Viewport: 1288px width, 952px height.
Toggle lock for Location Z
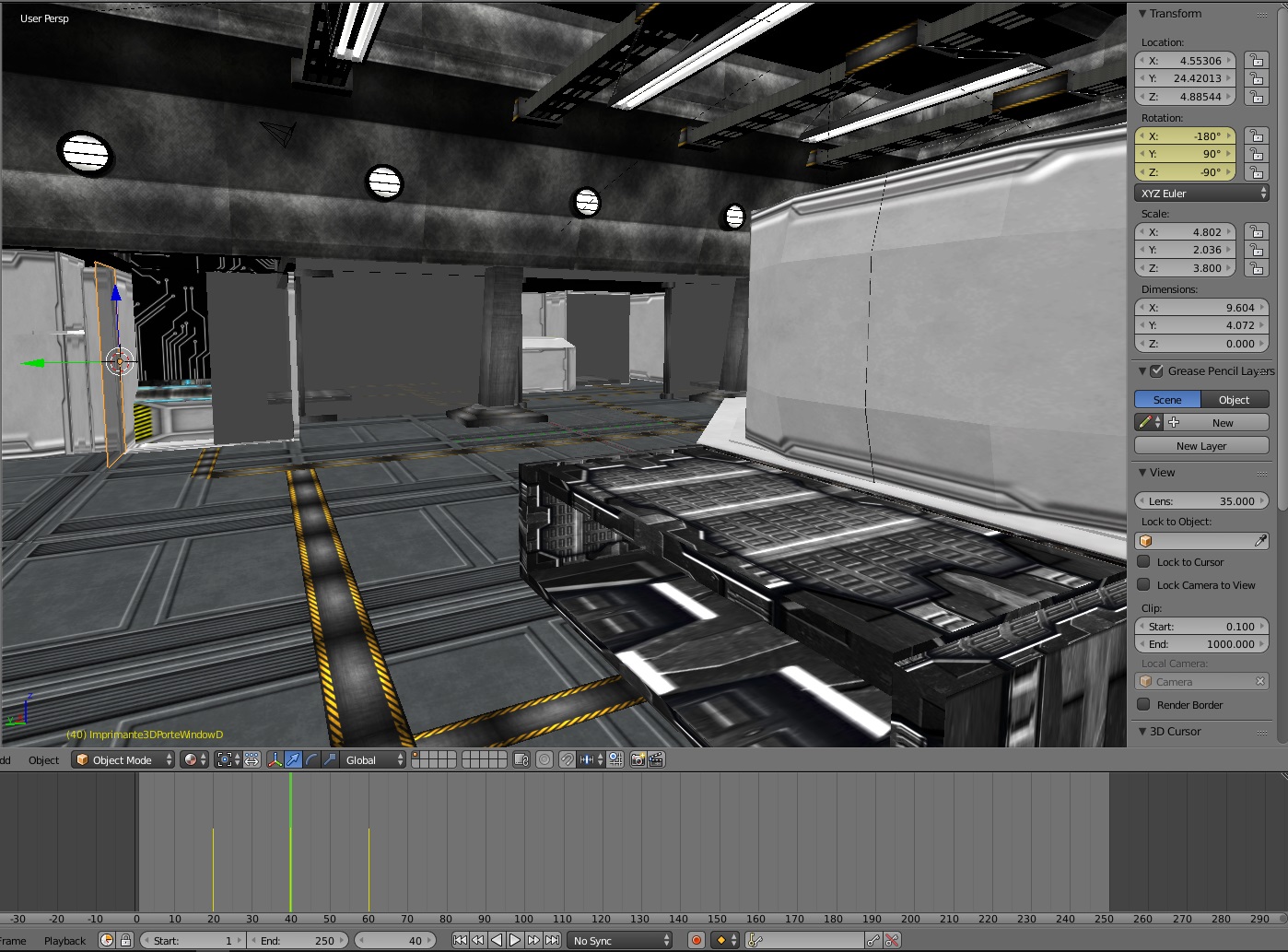click(1256, 96)
